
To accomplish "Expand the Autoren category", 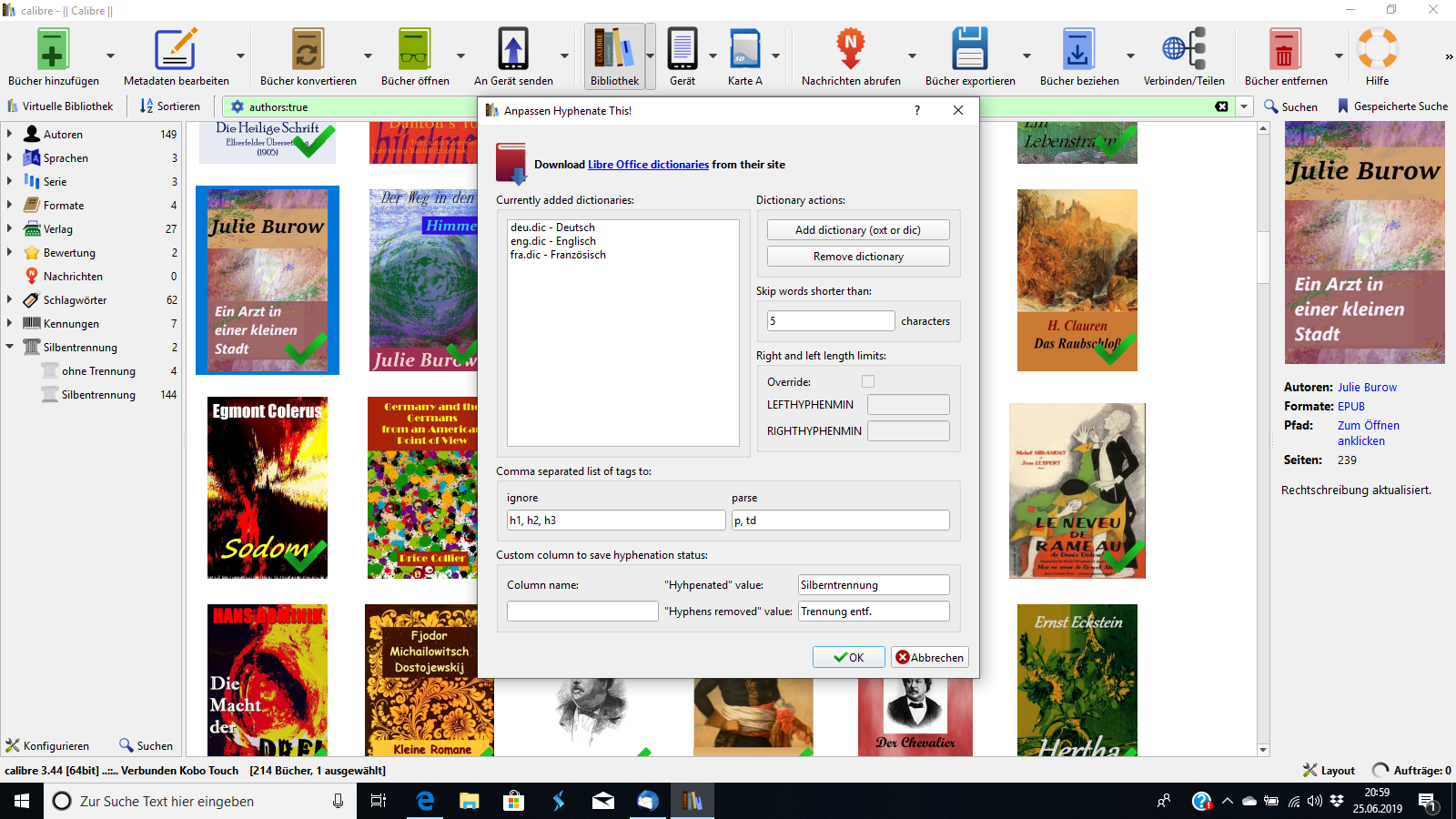I will pos(10,134).
